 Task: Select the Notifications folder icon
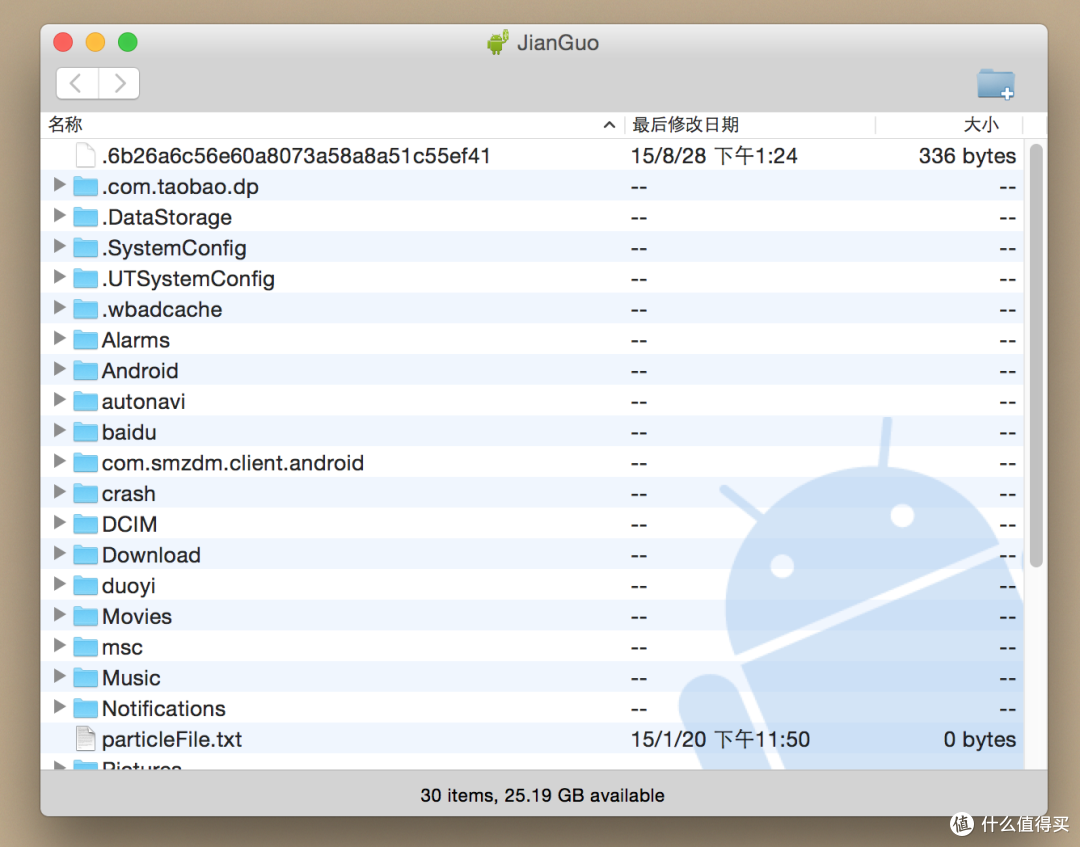click(85, 709)
